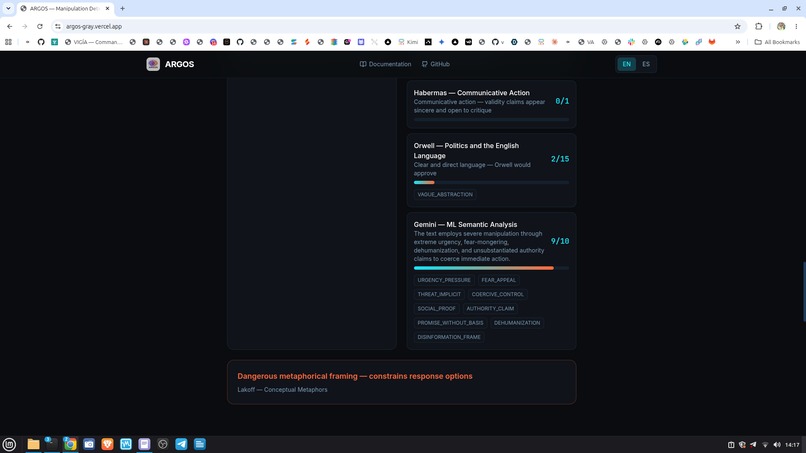Open the tab search dropdown
The image size is (806, 453).
click(x=8, y=8)
